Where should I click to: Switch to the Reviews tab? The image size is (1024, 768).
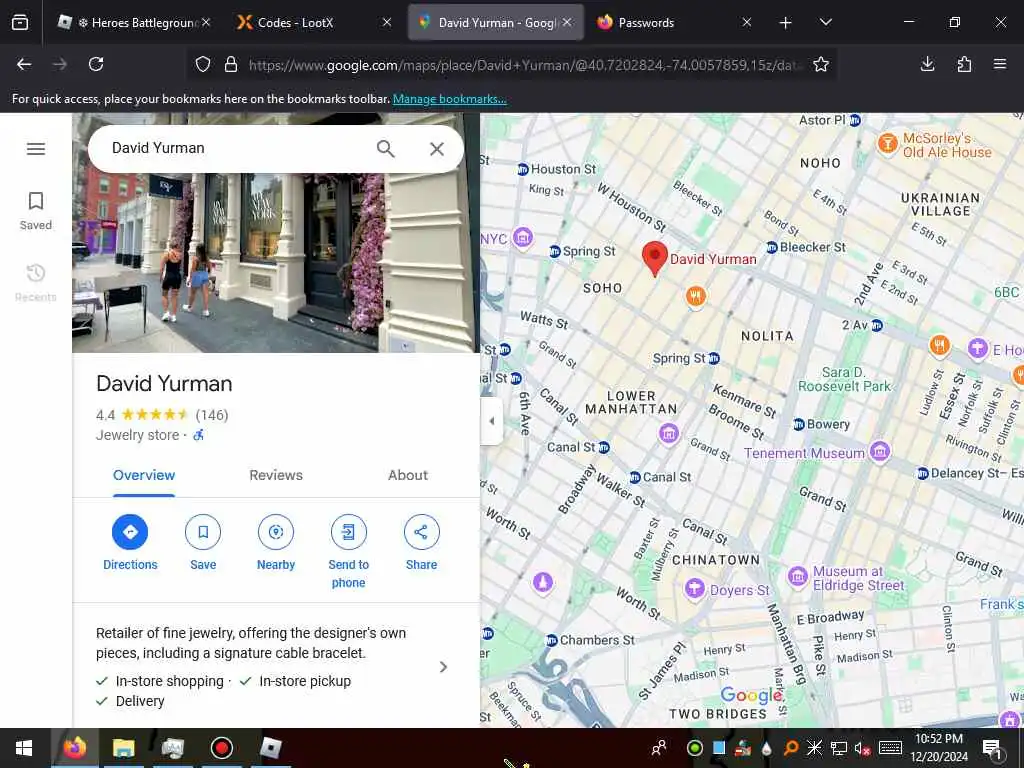(x=276, y=475)
